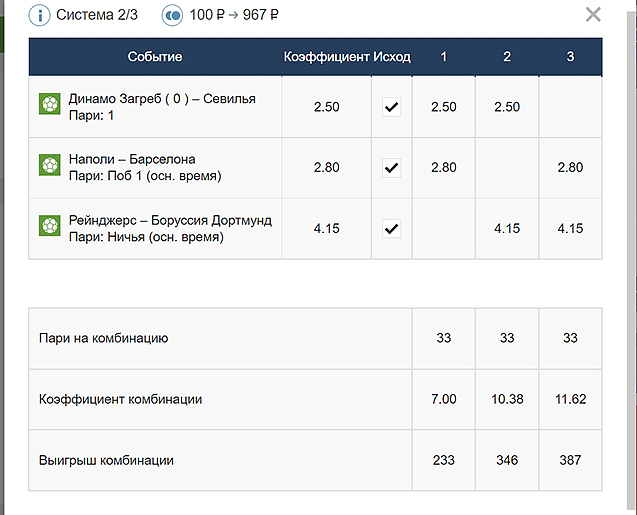Click the football icon for Динамо Загреб match
This screenshot has width=637, height=515.
pyautogui.click(x=50, y=106)
